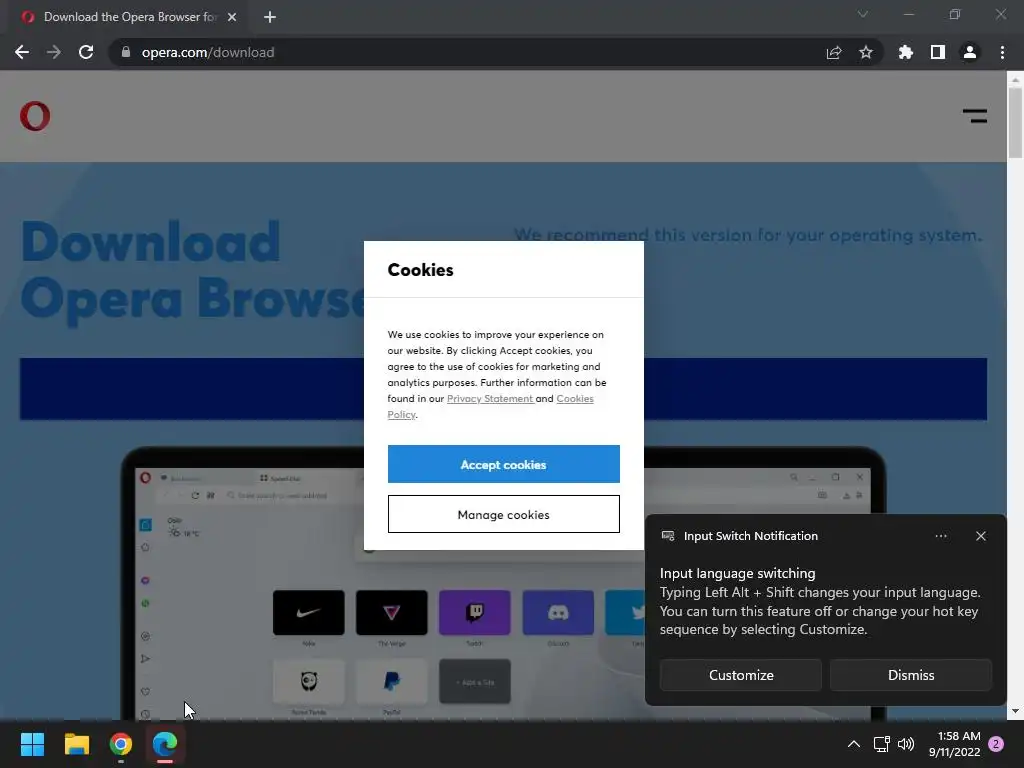Close the Opera download tab

pyautogui.click(x=232, y=17)
